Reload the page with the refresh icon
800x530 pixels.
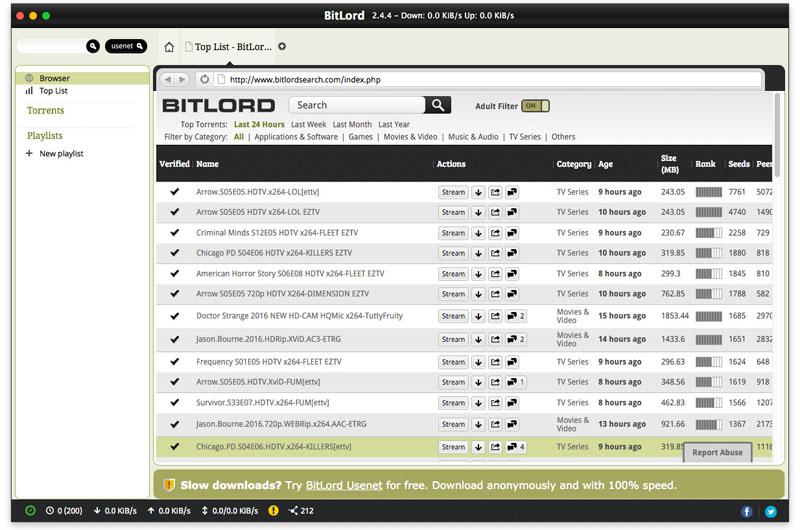(x=204, y=79)
